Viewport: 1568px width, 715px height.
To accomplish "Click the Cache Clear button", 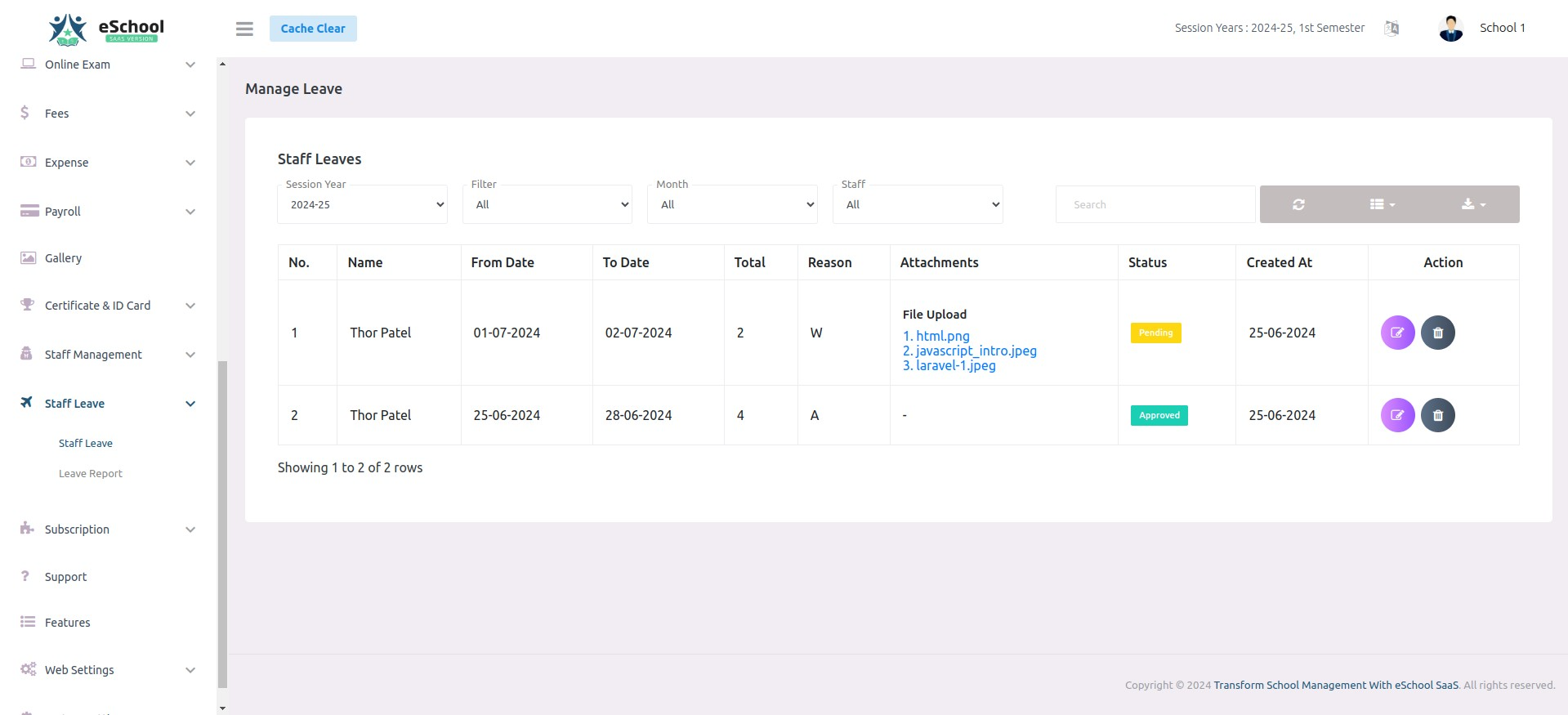I will click(x=313, y=29).
